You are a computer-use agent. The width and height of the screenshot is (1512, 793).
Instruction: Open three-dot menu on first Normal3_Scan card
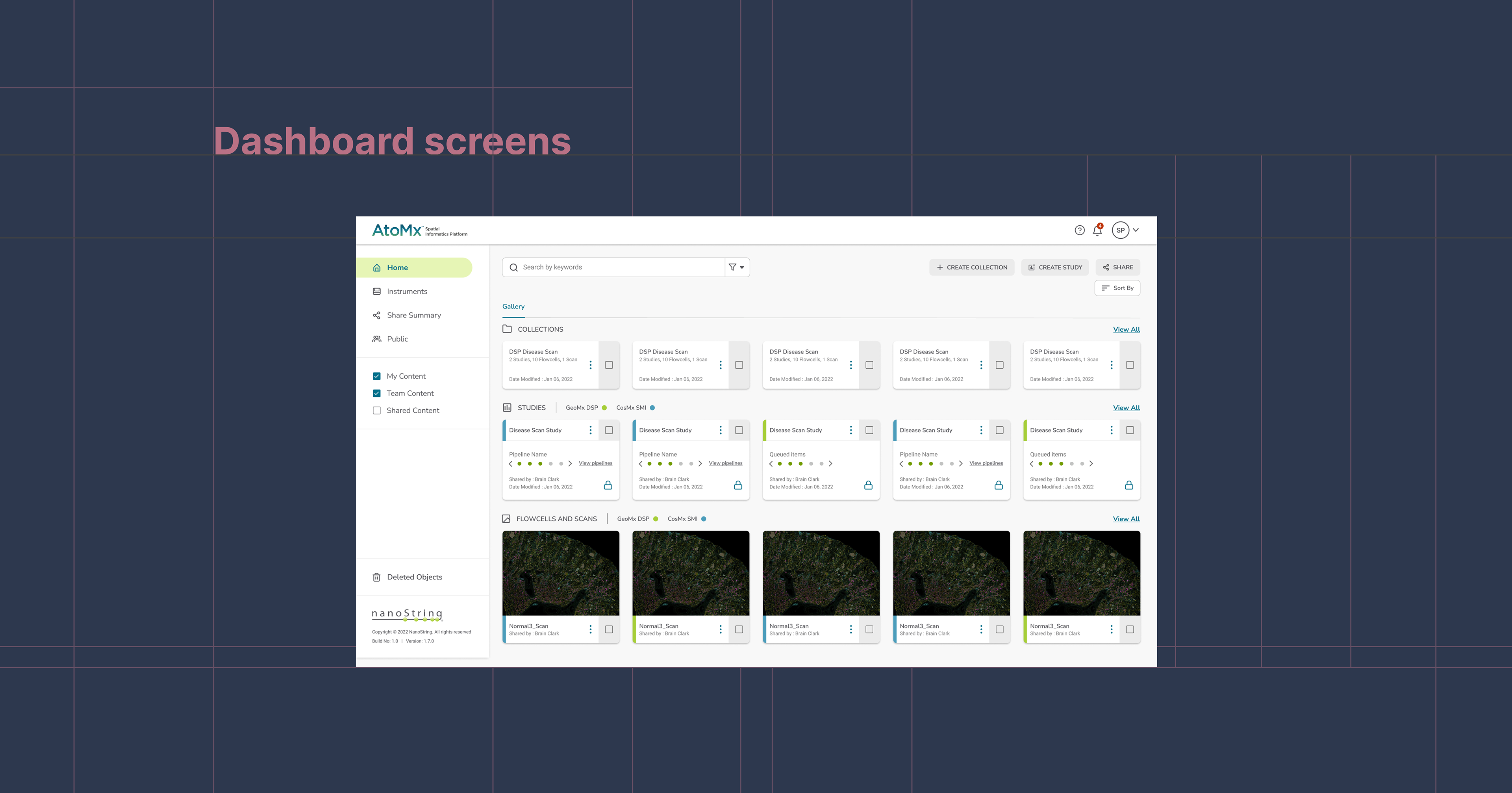coord(591,629)
